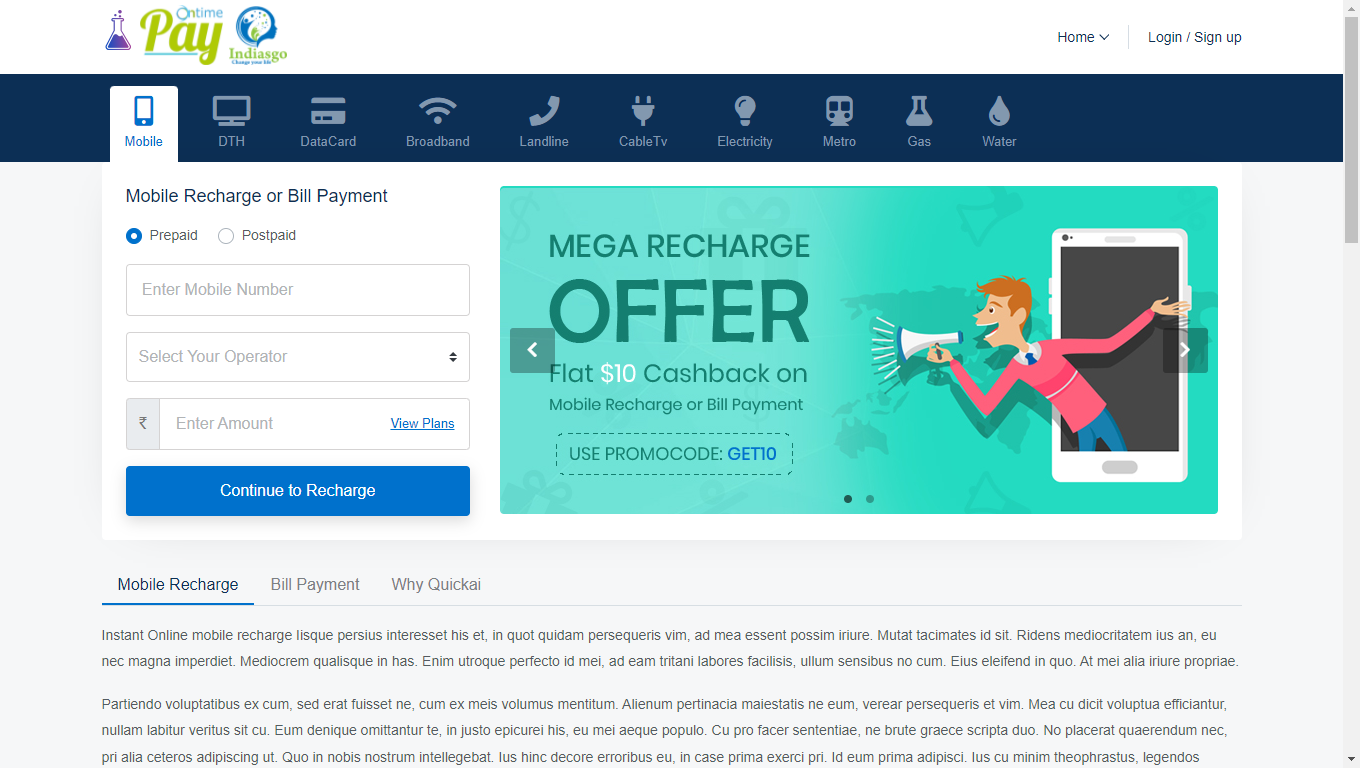This screenshot has height=768, width=1360.
Task: Open the View Plans link
Action: point(422,424)
